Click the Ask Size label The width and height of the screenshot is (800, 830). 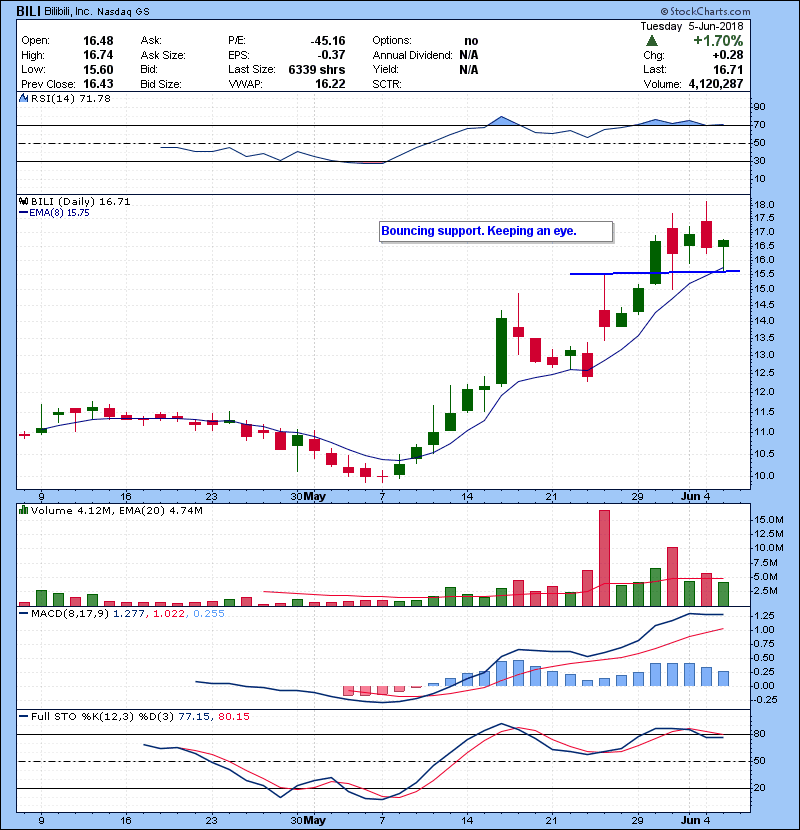(x=163, y=55)
